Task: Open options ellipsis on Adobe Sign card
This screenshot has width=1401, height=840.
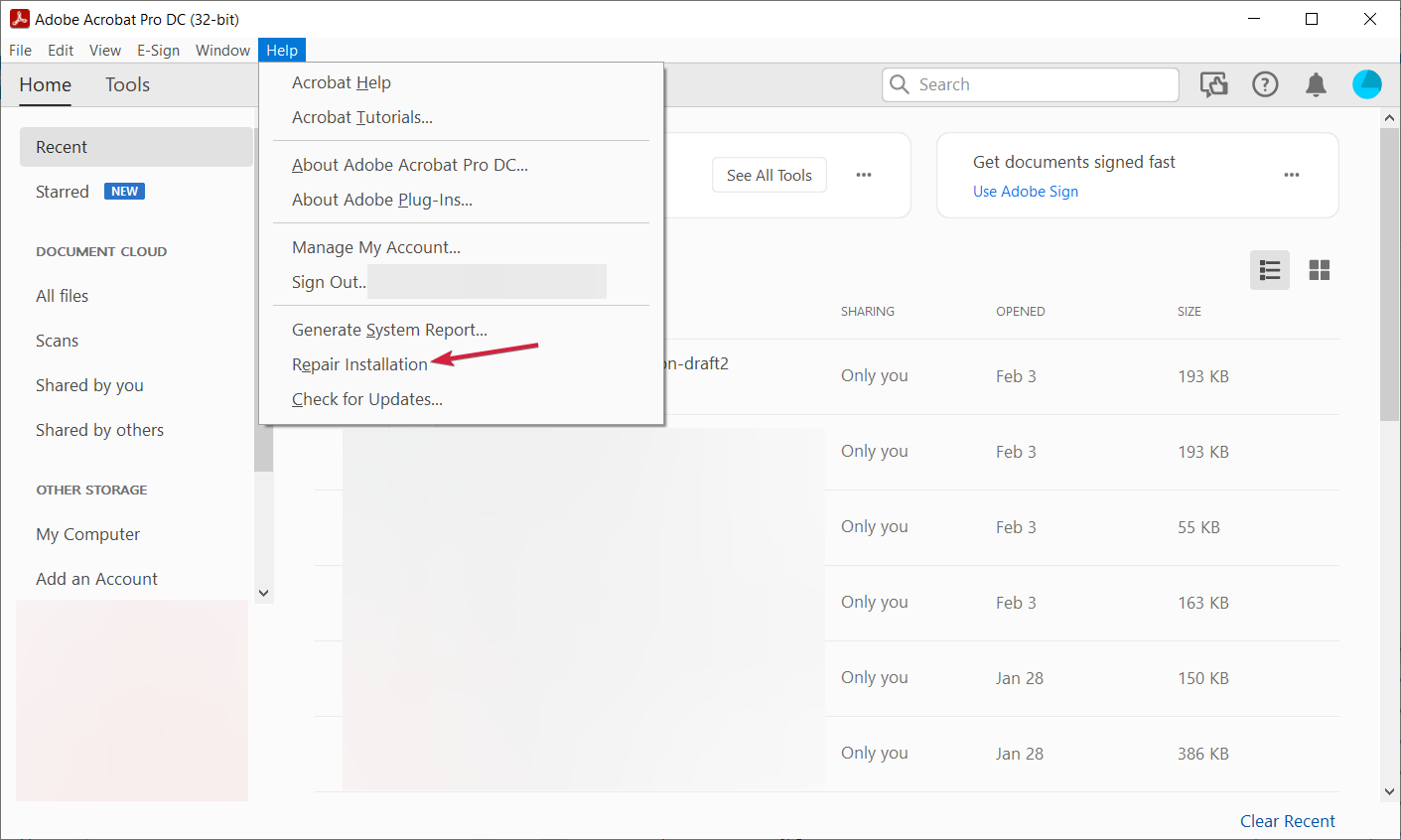Action: [1292, 175]
